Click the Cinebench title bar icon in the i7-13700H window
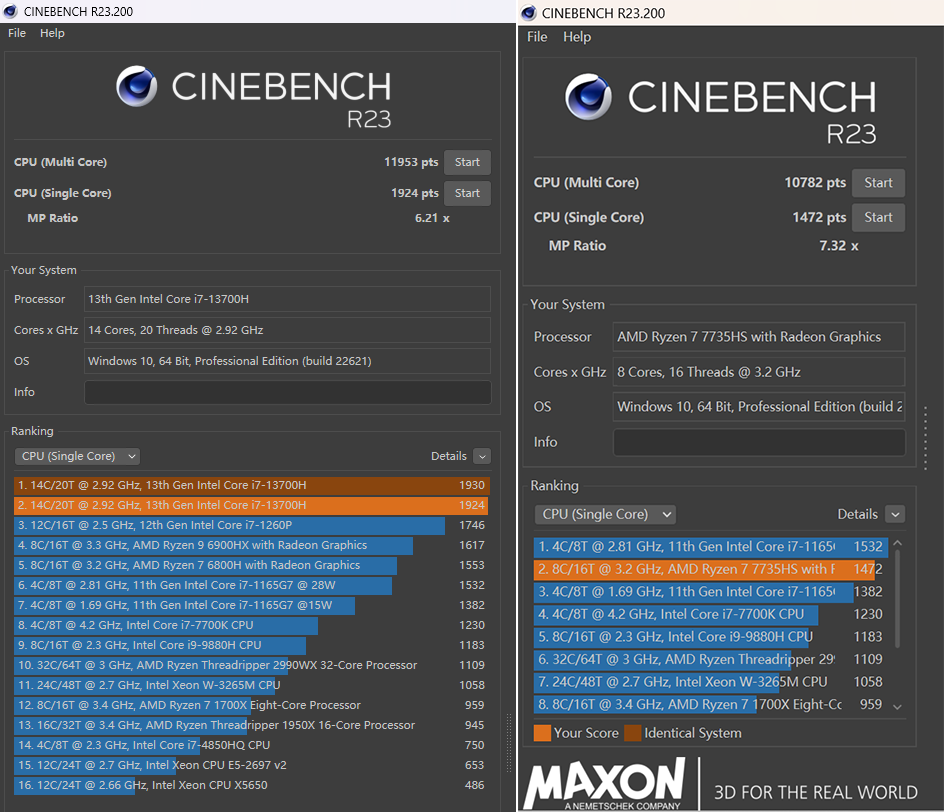Viewport: 944px width, 812px height. pyautogui.click(x=10, y=11)
